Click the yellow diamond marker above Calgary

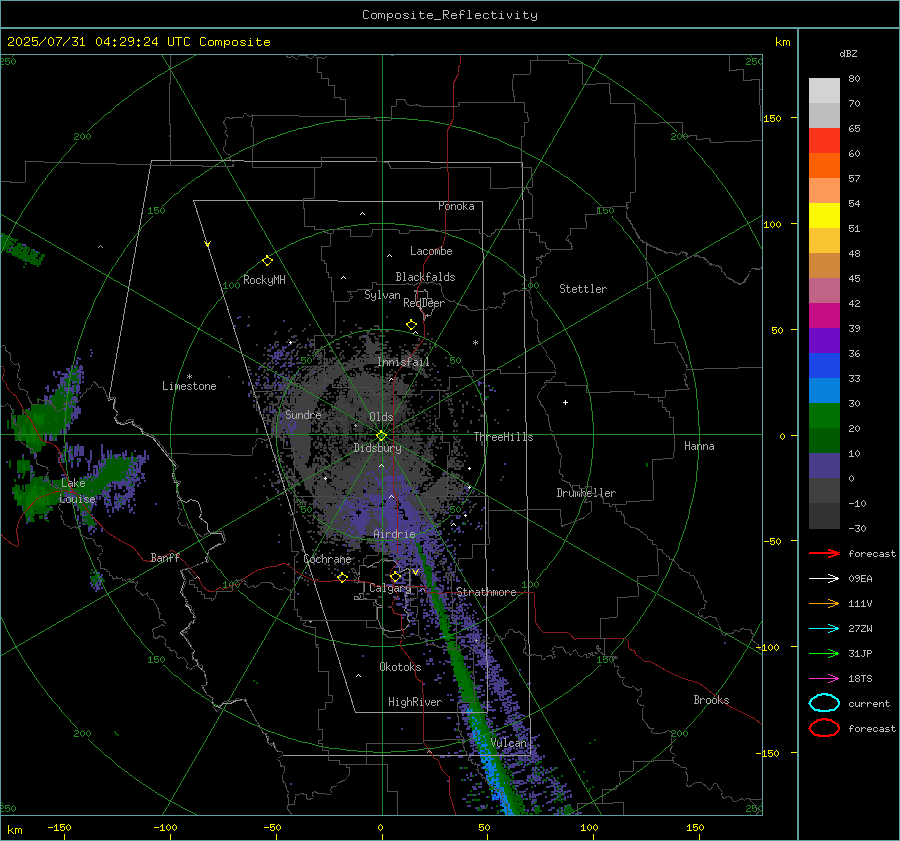[395, 576]
